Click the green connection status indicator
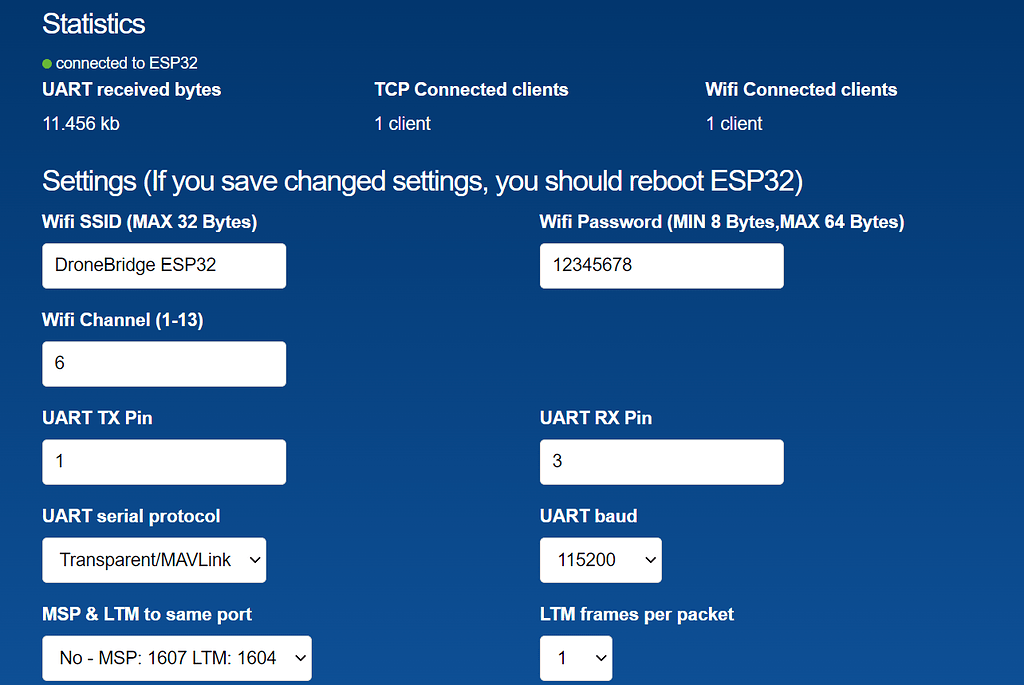Screen dimensions: 1024x685 [46, 62]
